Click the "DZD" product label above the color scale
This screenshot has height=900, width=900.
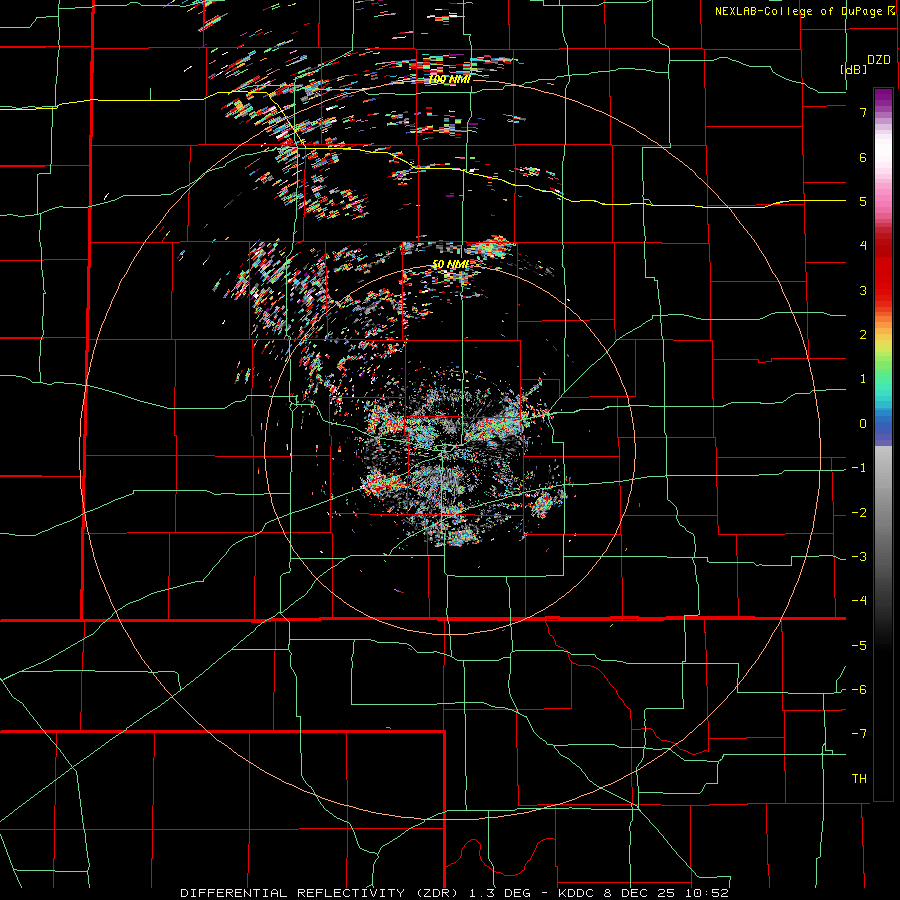tap(879, 60)
